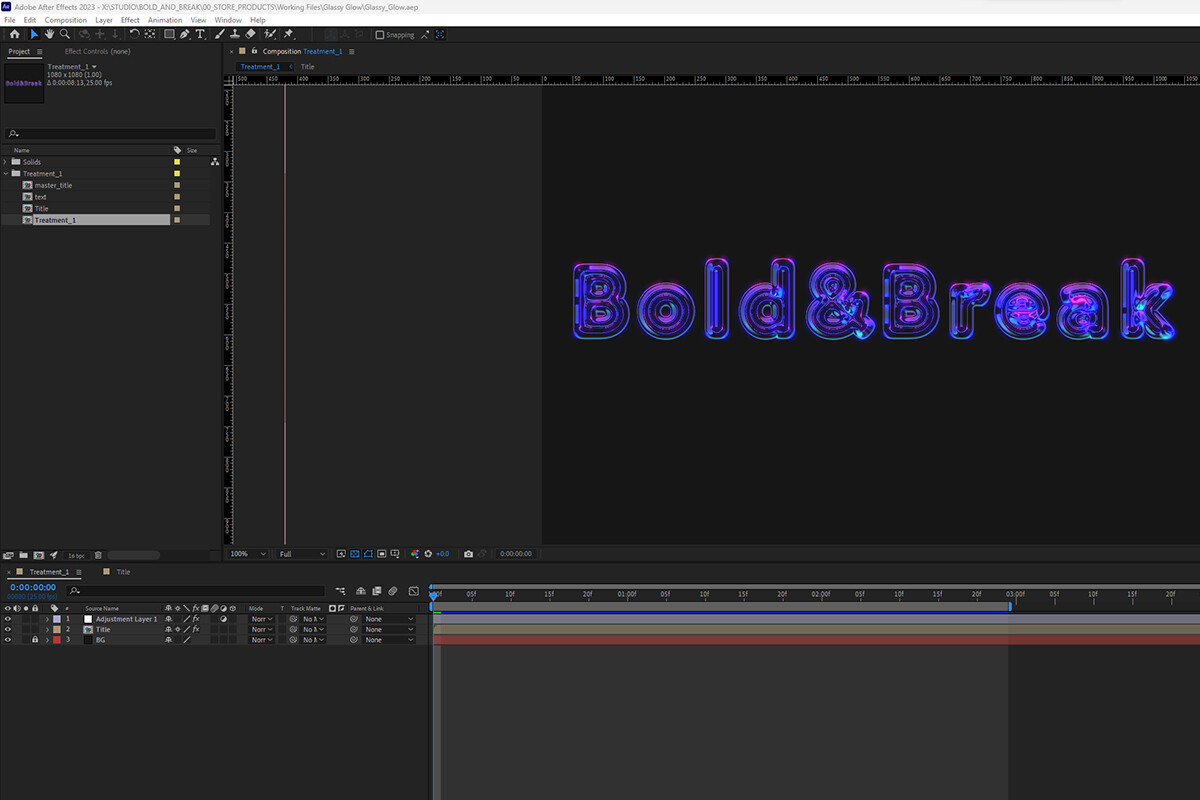Collapse the Treatment_1 folder

click(5, 174)
